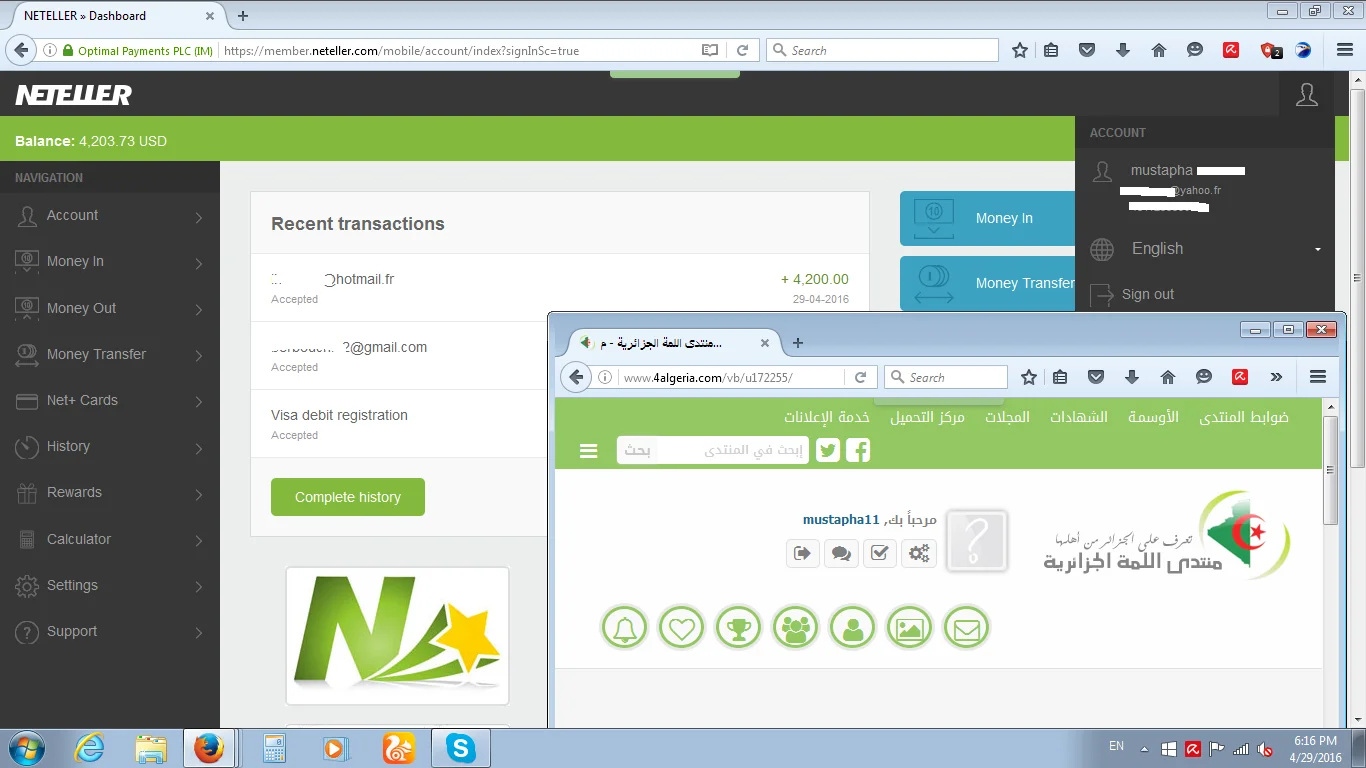Click the Facebook icon in forum header
Viewport: 1366px width, 768px height.
click(858, 451)
